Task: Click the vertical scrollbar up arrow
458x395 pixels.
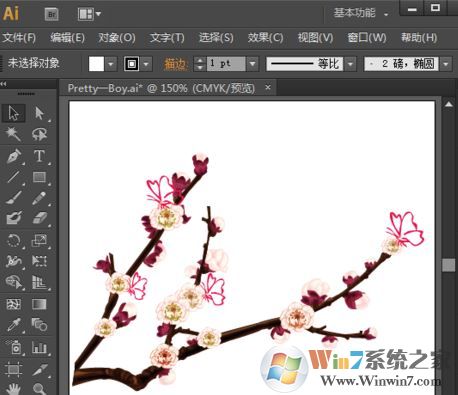Action: click(x=449, y=105)
